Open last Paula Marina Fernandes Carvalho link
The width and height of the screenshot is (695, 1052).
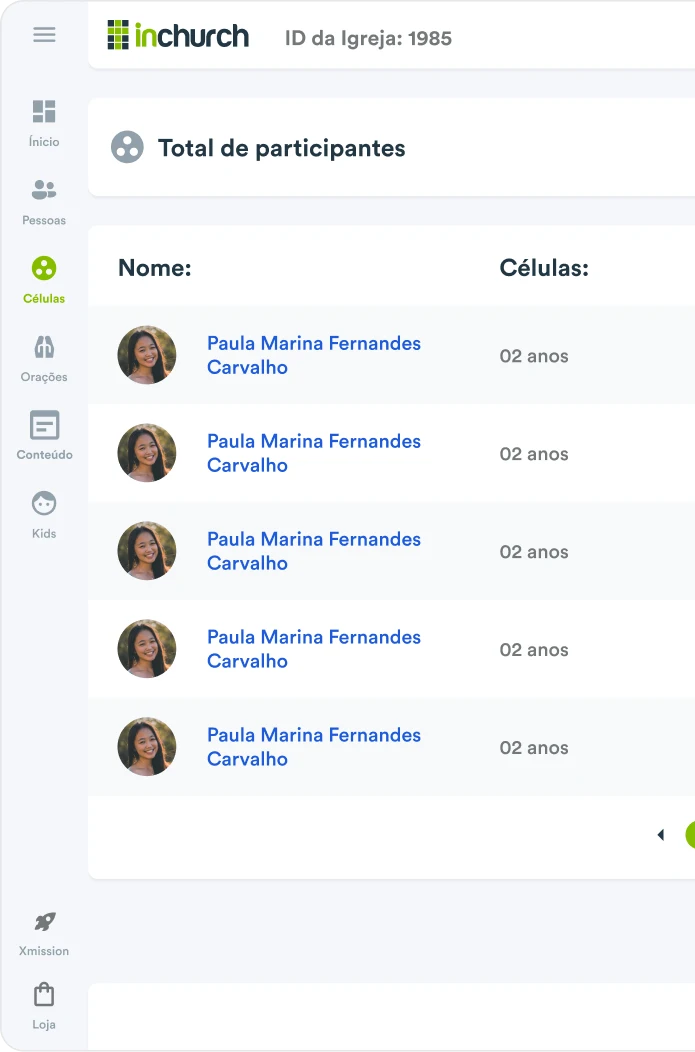pos(314,747)
